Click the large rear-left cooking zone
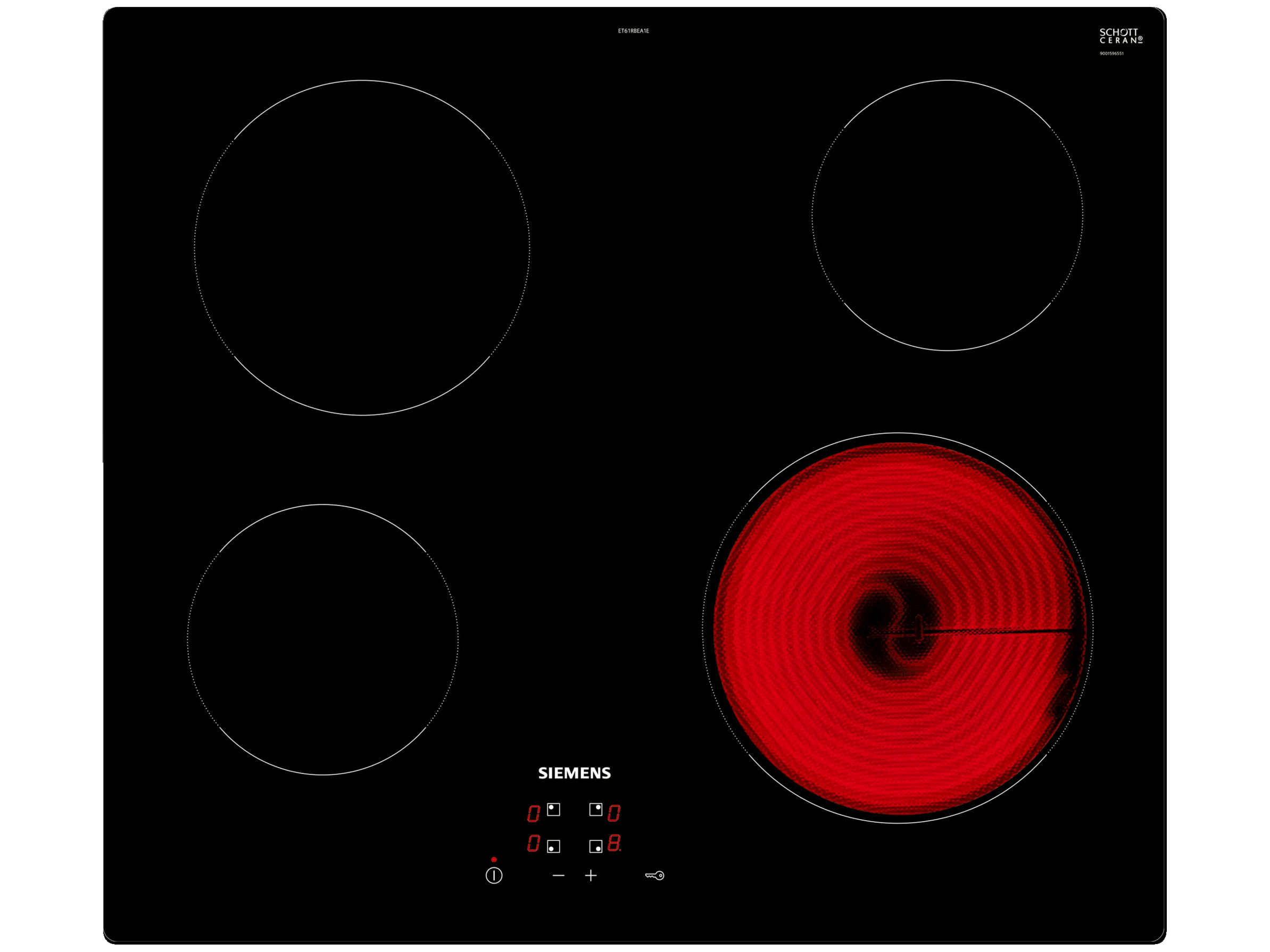1270x952 pixels. pyautogui.click(x=362, y=248)
